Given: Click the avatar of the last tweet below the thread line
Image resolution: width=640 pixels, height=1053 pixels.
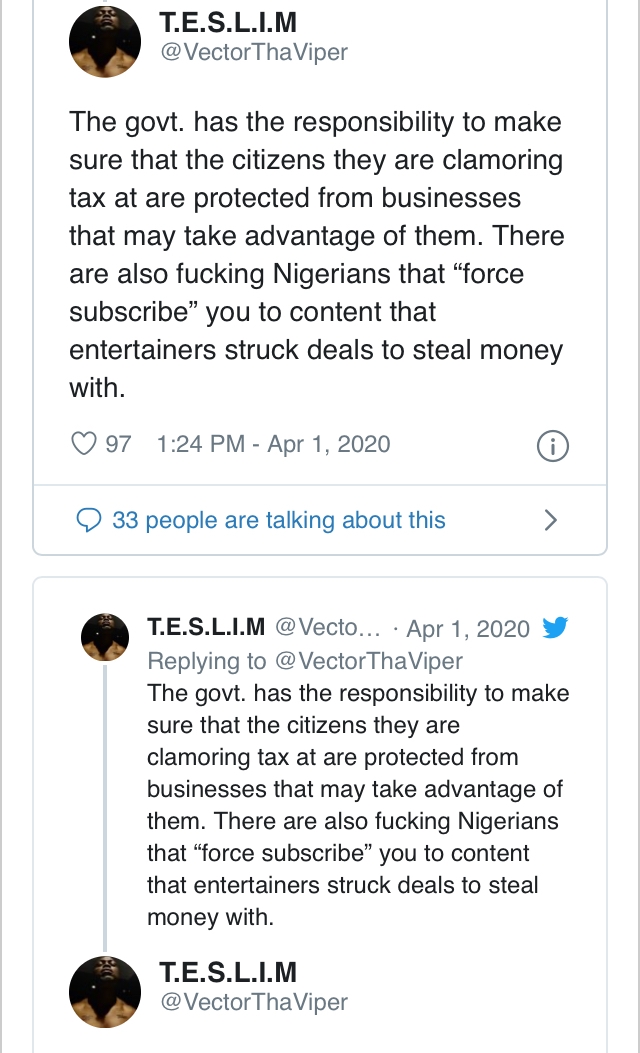Looking at the screenshot, I should 104,992.
